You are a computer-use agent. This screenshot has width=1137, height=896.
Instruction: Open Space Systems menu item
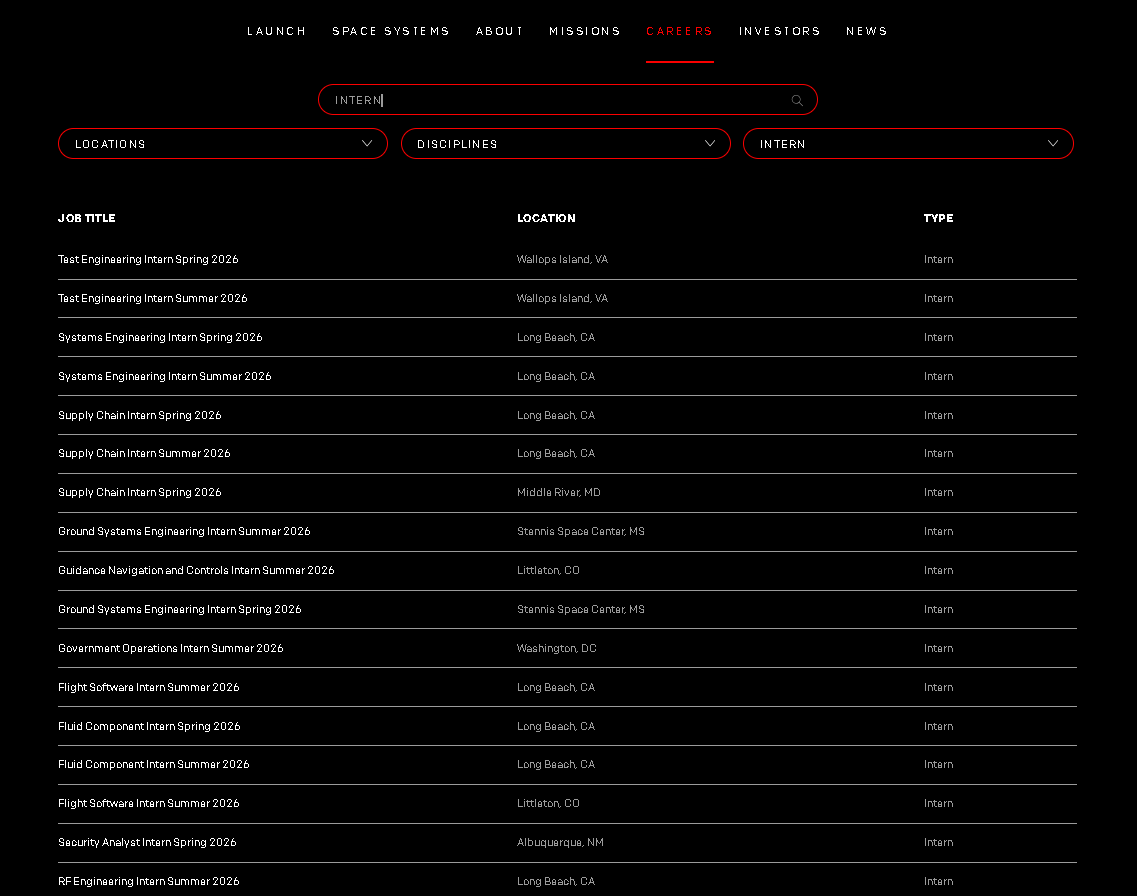391,31
